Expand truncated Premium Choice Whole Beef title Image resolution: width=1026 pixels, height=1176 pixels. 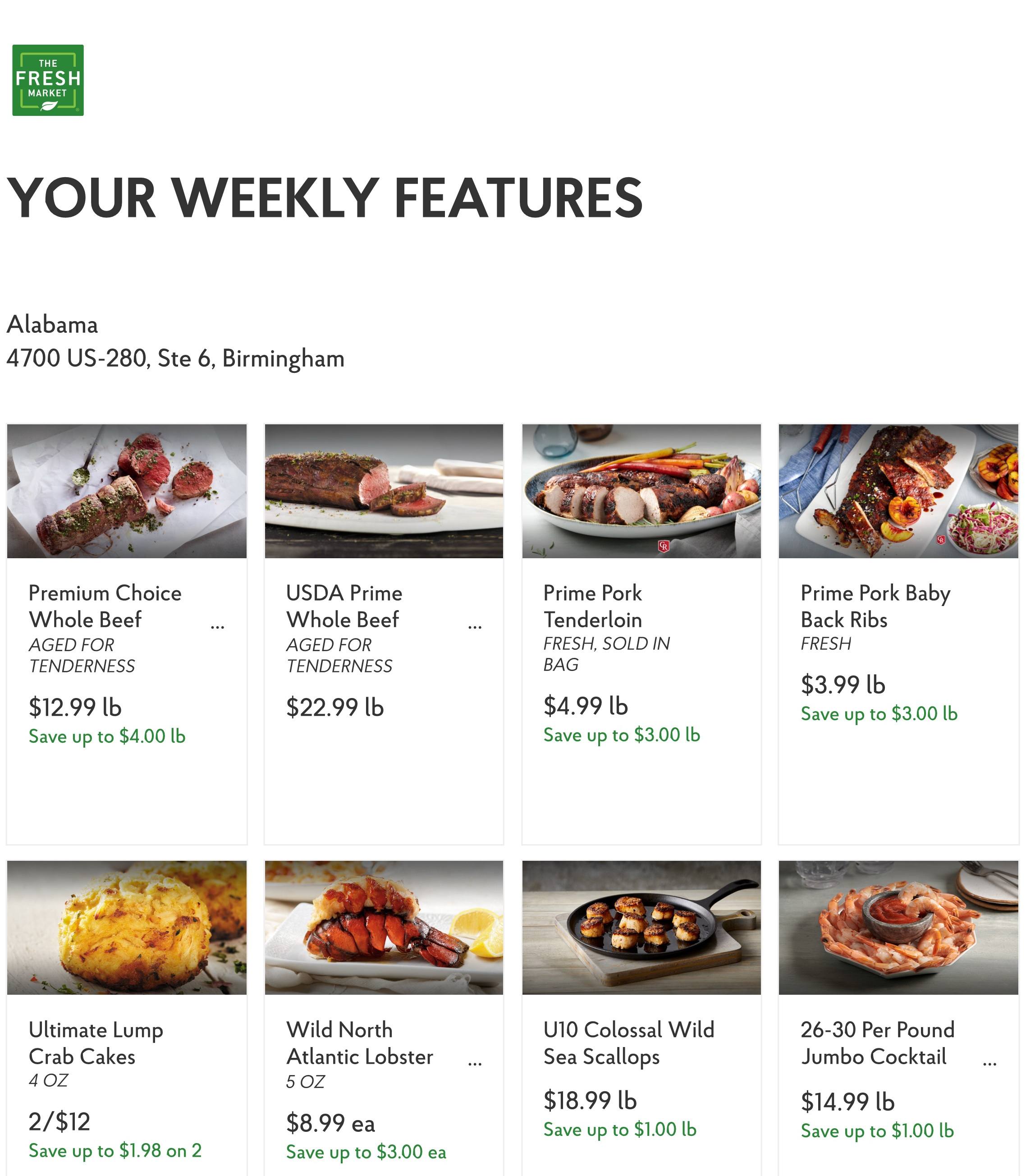point(218,626)
